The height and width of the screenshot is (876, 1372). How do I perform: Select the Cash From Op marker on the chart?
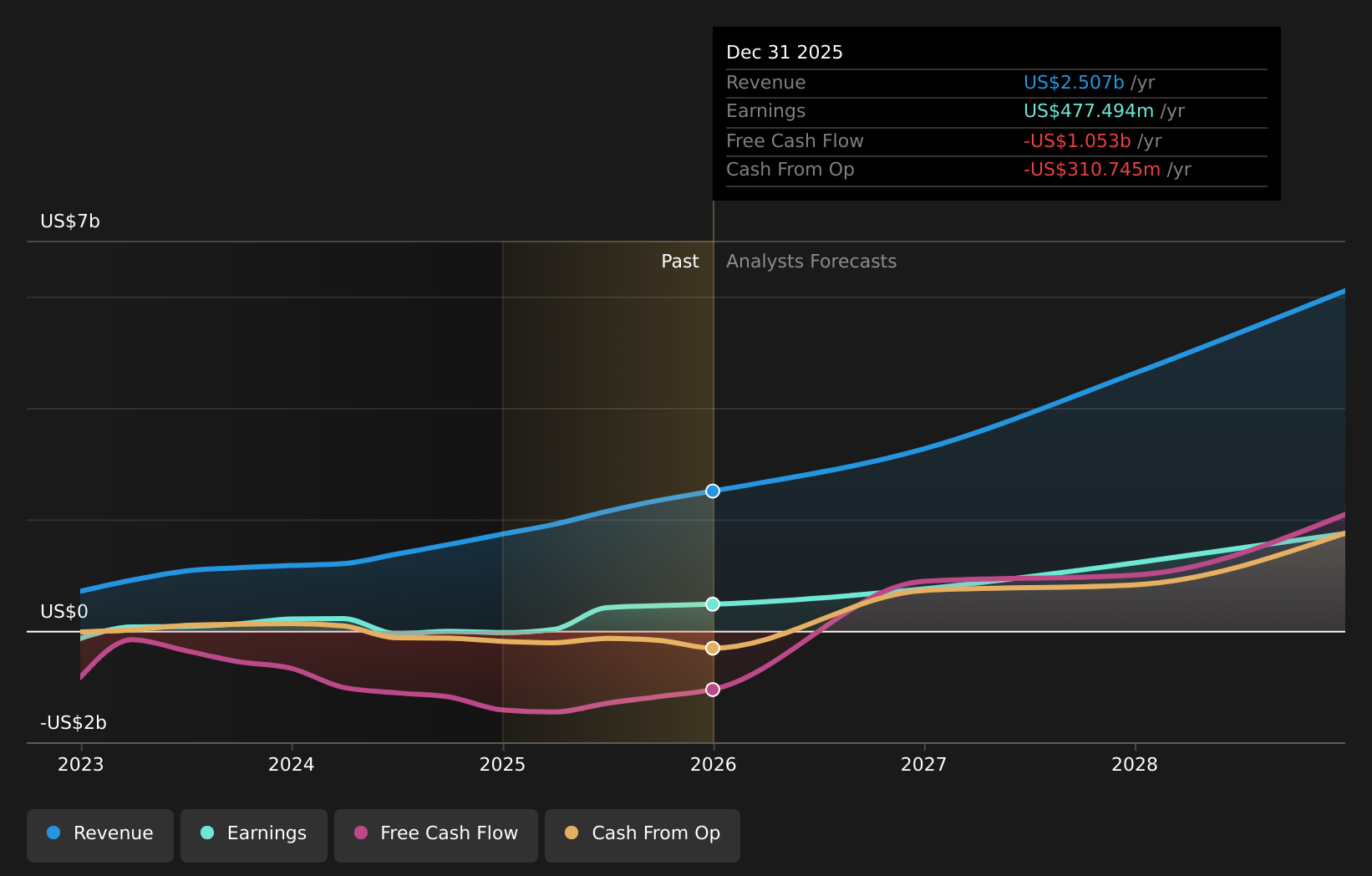pos(713,647)
